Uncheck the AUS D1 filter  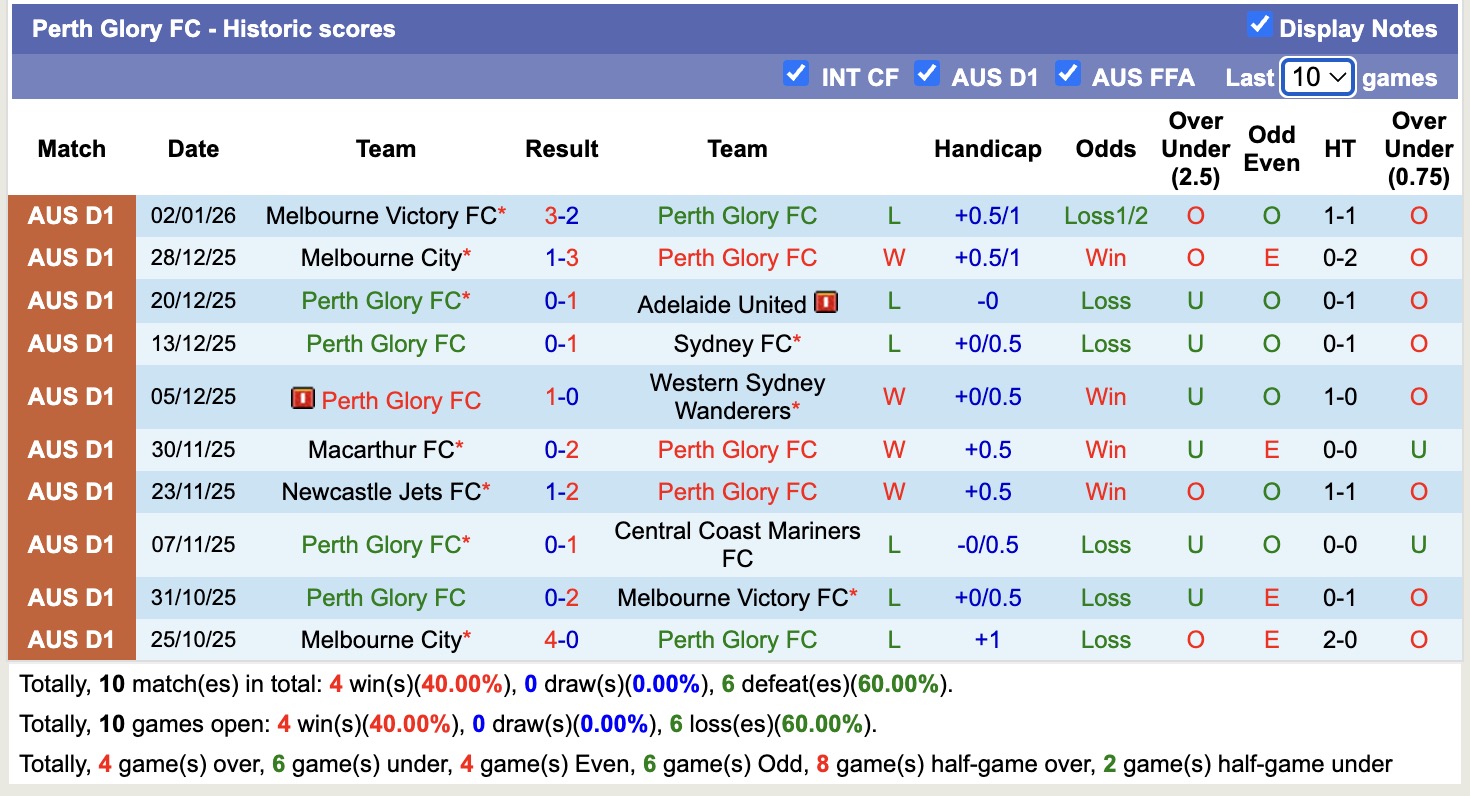[x=927, y=73]
